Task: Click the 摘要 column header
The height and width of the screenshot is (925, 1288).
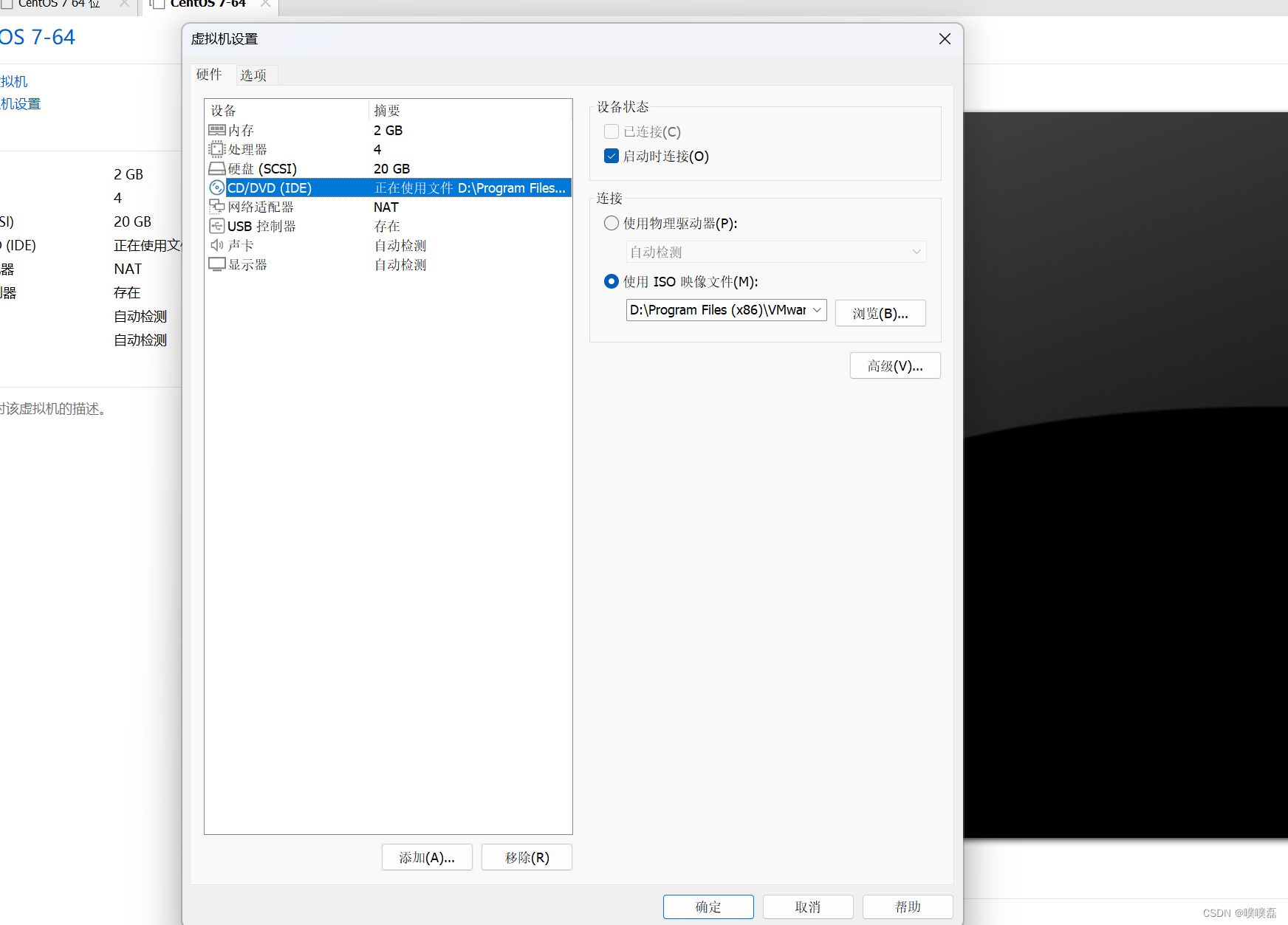Action: click(470, 110)
